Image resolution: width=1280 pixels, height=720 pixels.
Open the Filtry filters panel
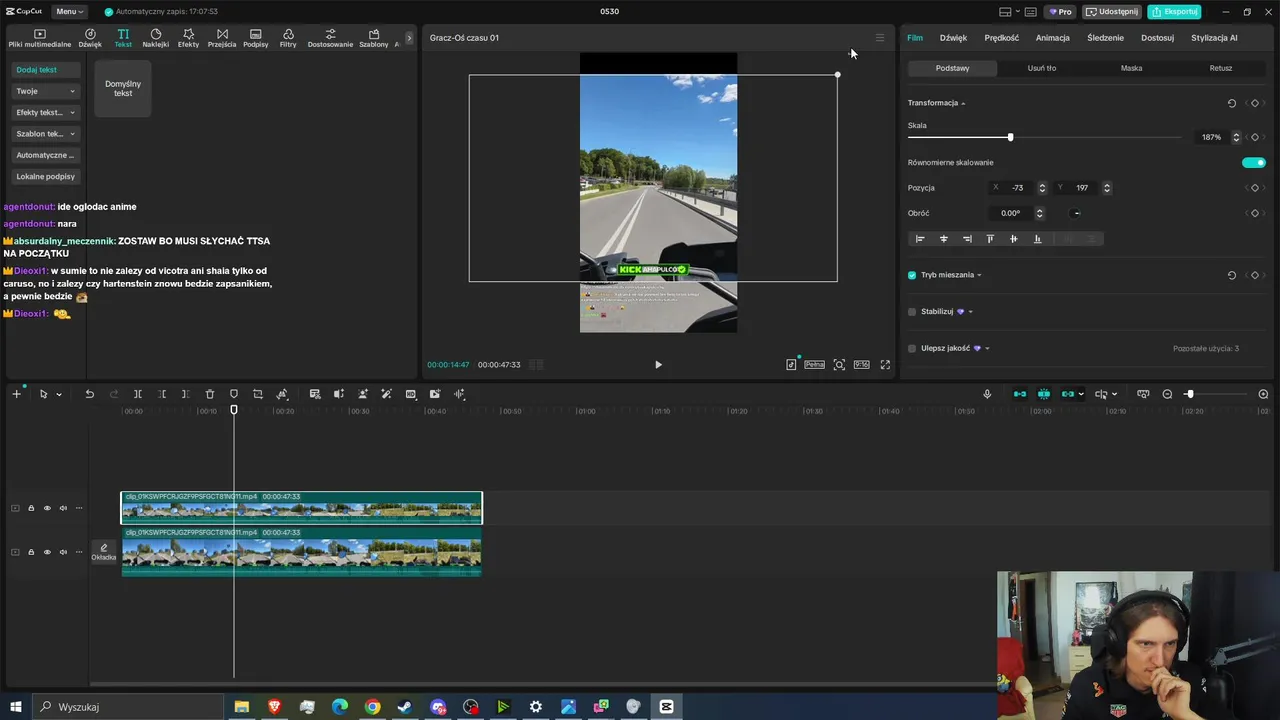click(x=288, y=38)
